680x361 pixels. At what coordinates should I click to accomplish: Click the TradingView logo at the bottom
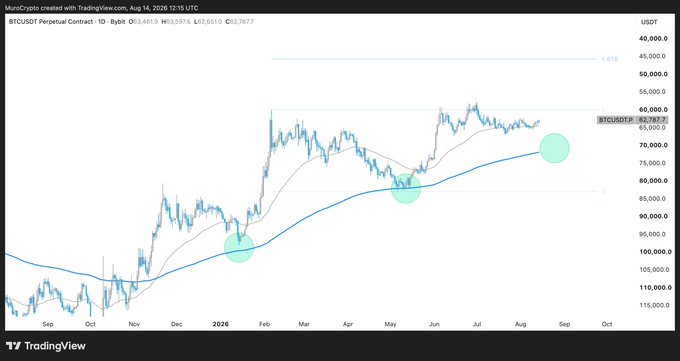46,346
